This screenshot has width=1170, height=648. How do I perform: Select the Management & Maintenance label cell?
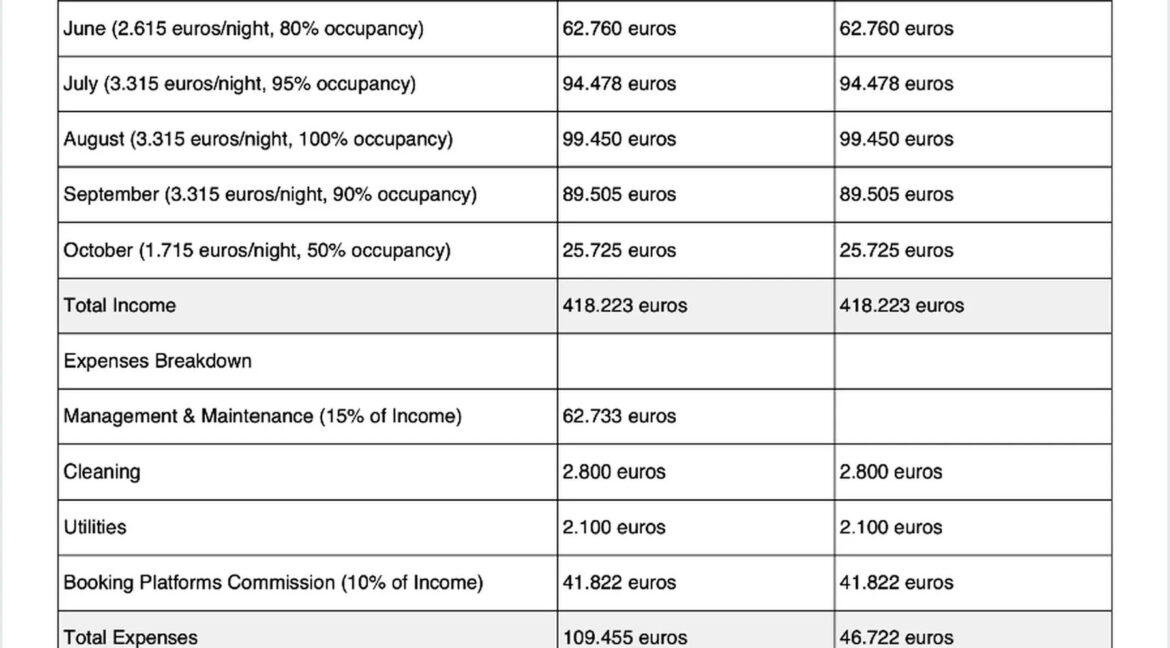pyautogui.click(x=262, y=416)
